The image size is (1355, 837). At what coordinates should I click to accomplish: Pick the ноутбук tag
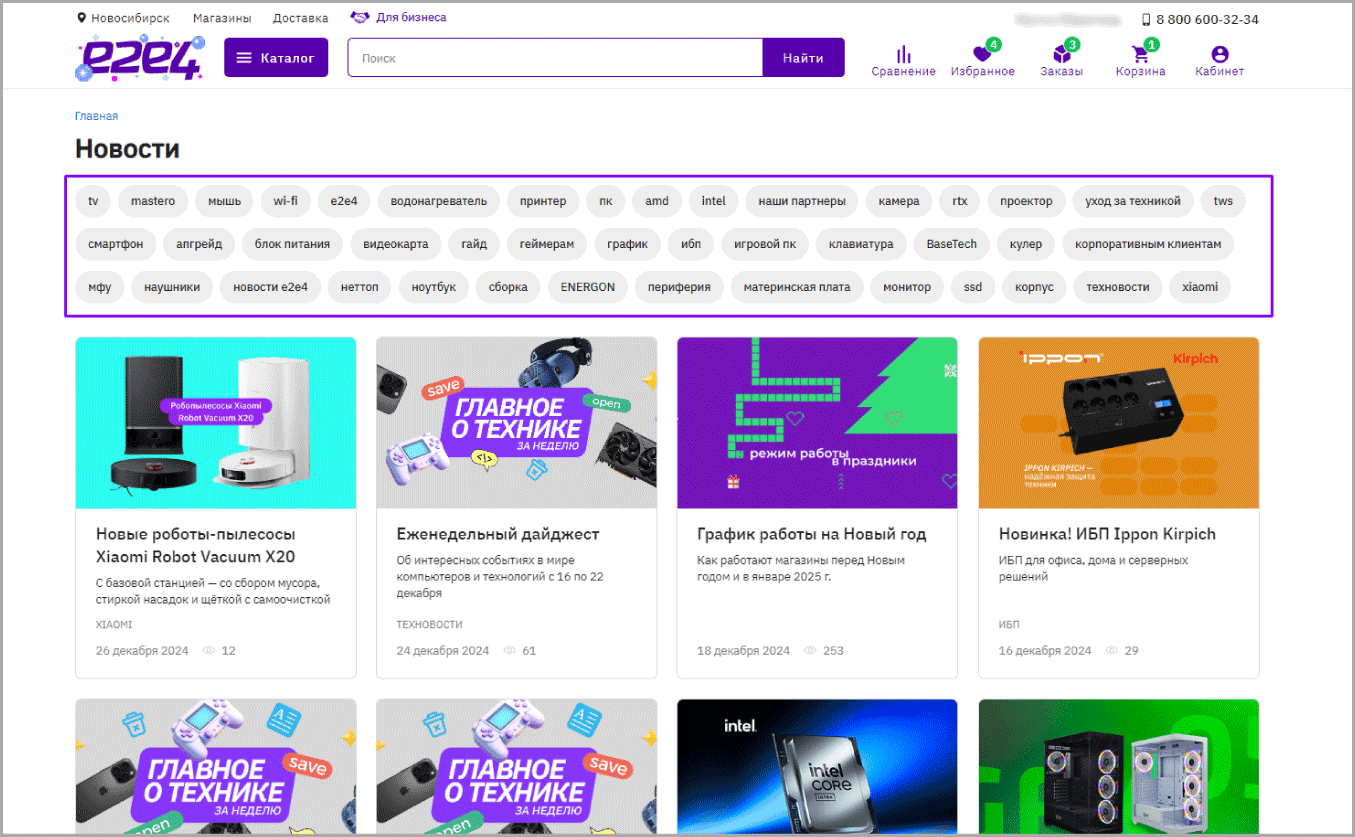click(x=434, y=287)
